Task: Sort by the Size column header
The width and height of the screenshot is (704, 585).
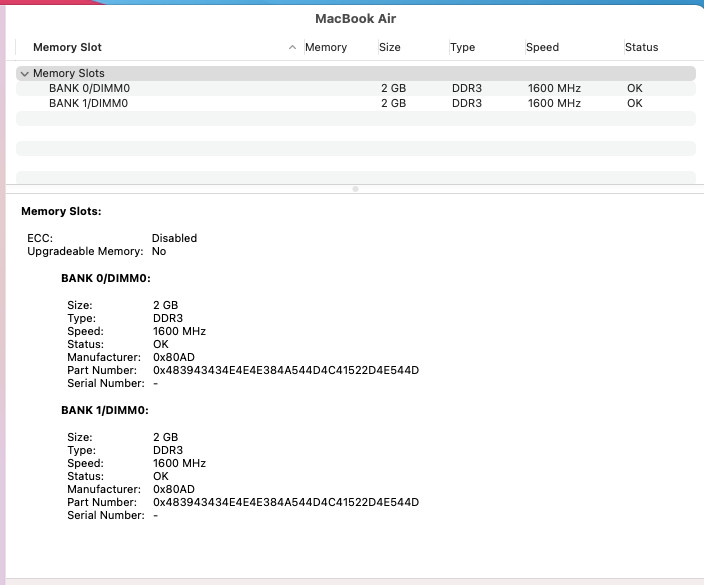Action: (390, 47)
